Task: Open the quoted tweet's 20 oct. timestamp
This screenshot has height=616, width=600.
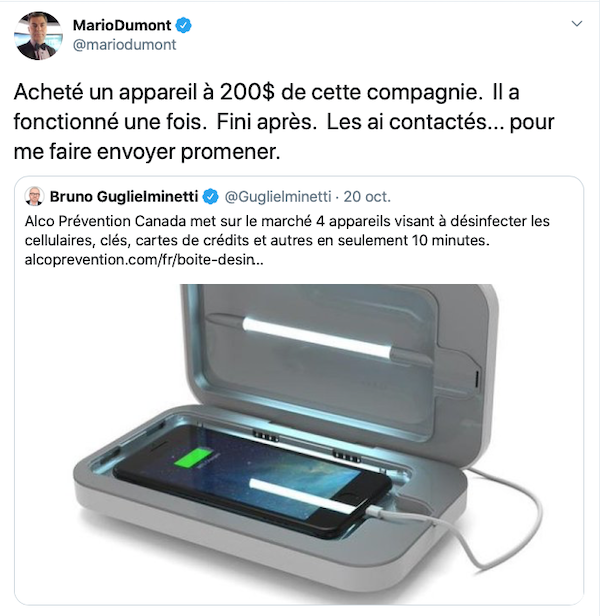Action: point(367,196)
